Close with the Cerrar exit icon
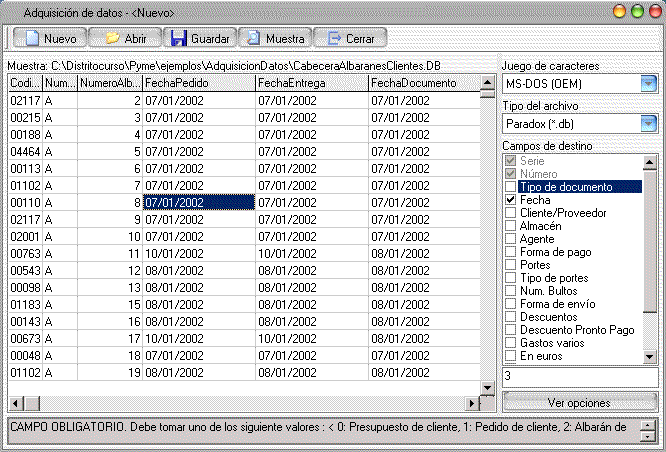This screenshot has height=452, width=666. (334, 38)
